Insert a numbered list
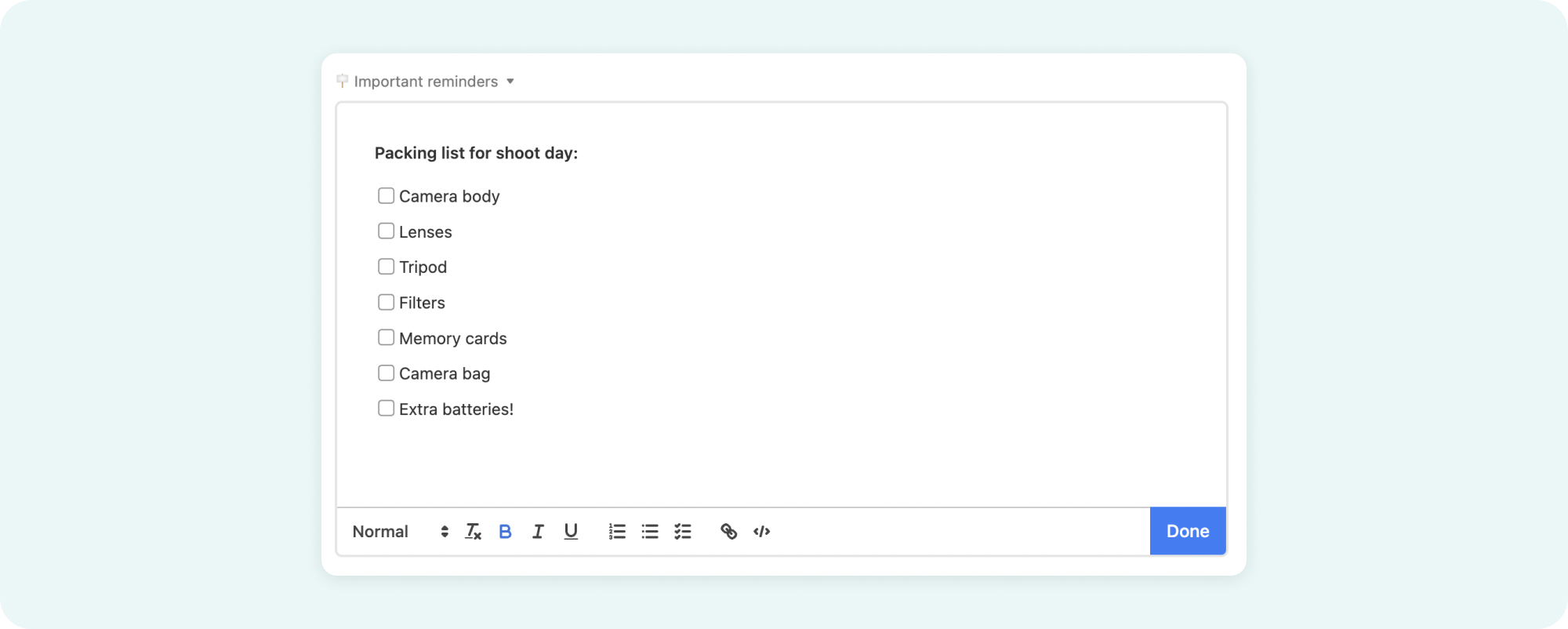The width and height of the screenshot is (1568, 629). (x=617, y=531)
